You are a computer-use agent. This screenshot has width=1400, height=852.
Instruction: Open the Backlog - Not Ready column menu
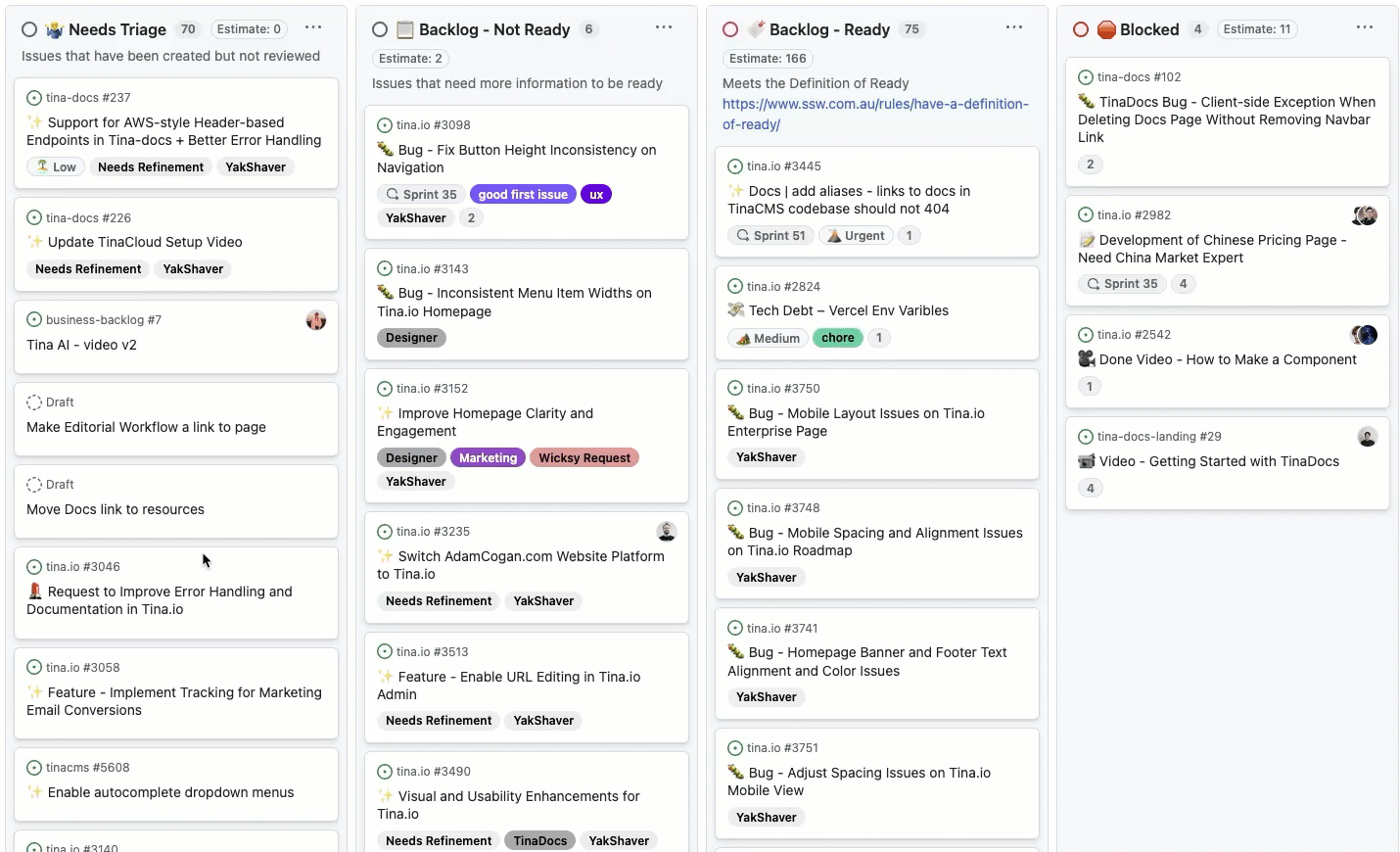[664, 28]
